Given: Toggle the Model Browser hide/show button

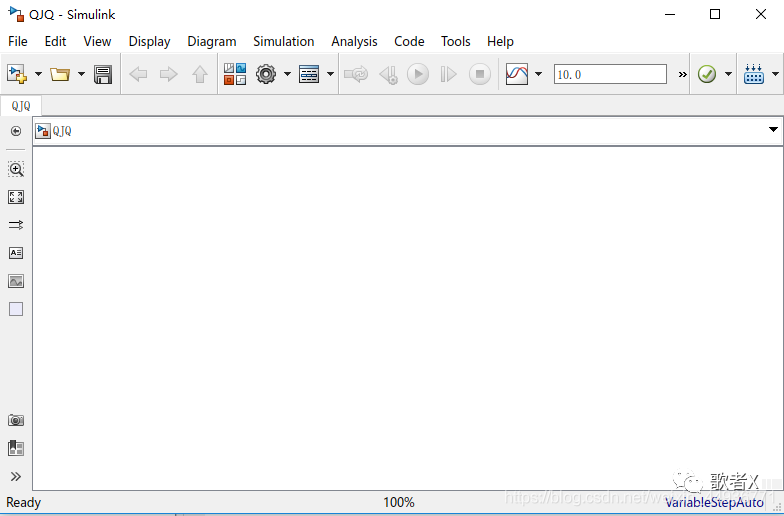Looking at the screenshot, I should click(16, 131).
